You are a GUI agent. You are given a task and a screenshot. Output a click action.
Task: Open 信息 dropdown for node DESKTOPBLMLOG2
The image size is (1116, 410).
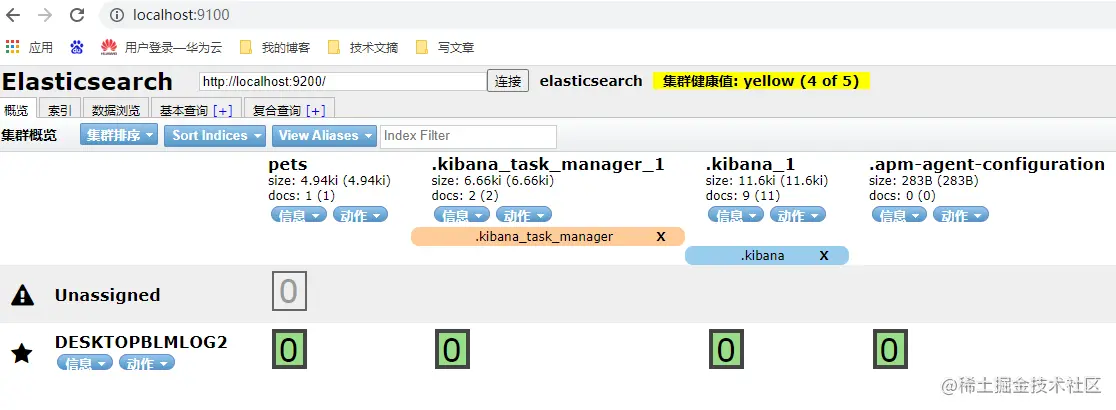pyautogui.click(x=85, y=364)
